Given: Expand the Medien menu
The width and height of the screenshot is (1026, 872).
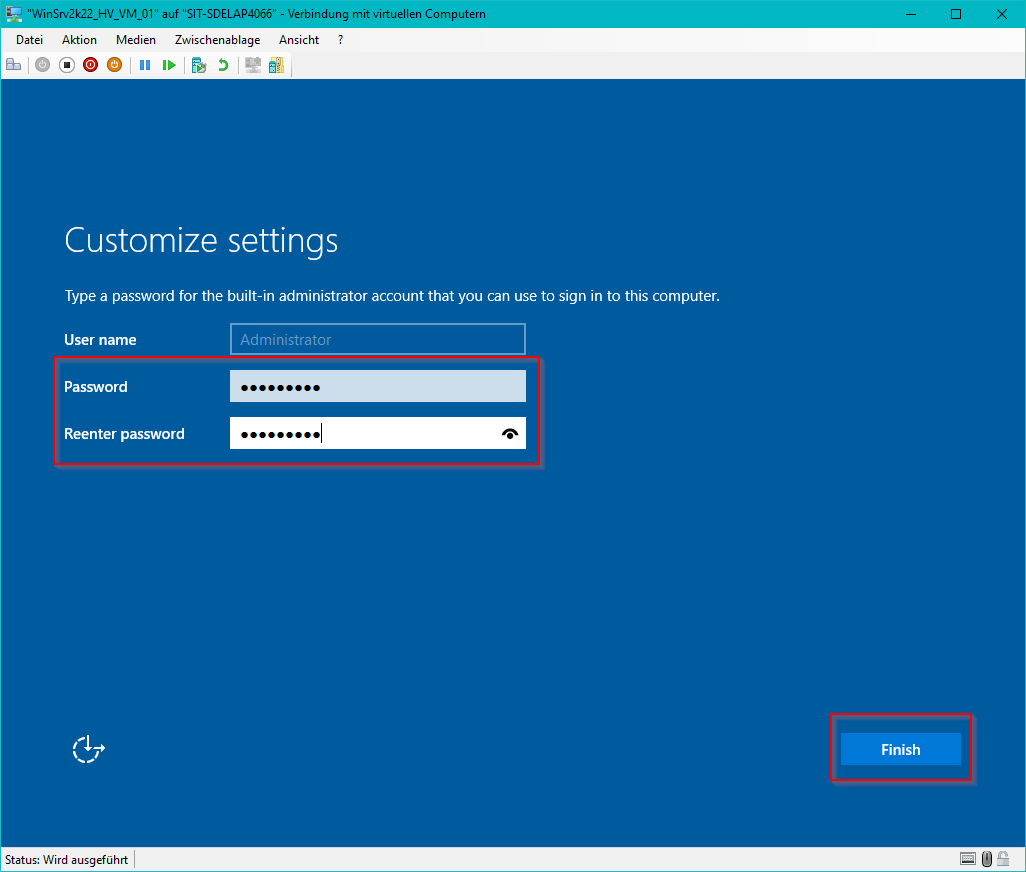Looking at the screenshot, I should [136, 40].
